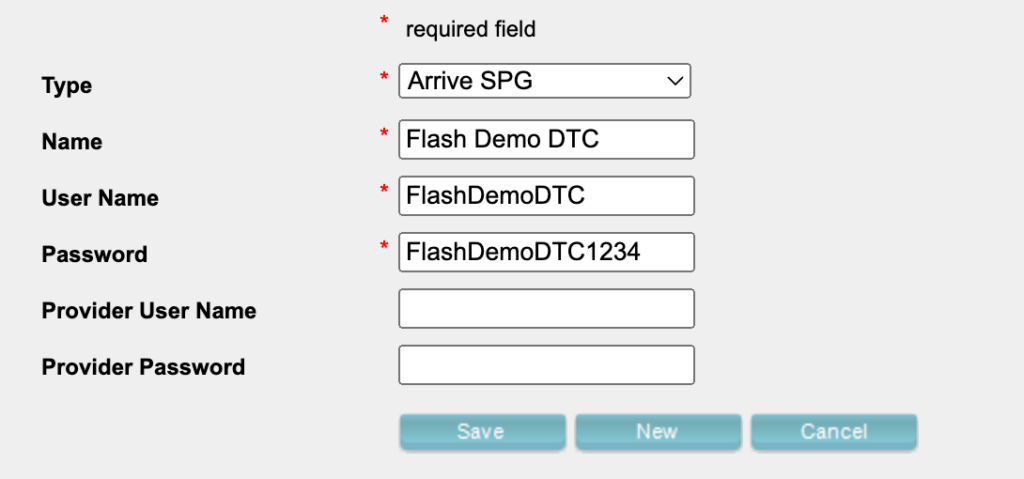Click the chevron arrow of Type combo box
The image size is (1024, 479).
coord(675,82)
